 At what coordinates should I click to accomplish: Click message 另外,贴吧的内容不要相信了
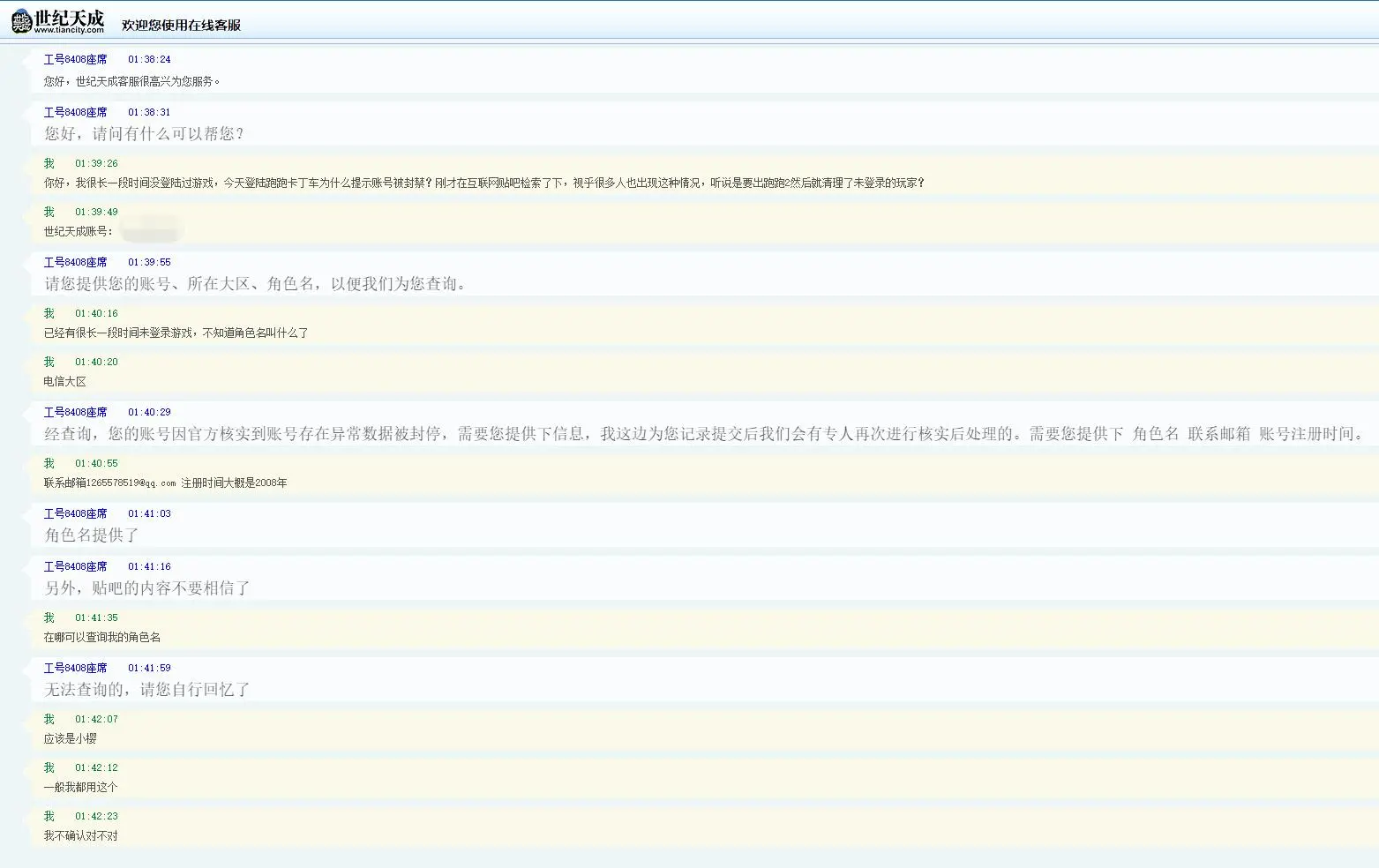point(147,588)
